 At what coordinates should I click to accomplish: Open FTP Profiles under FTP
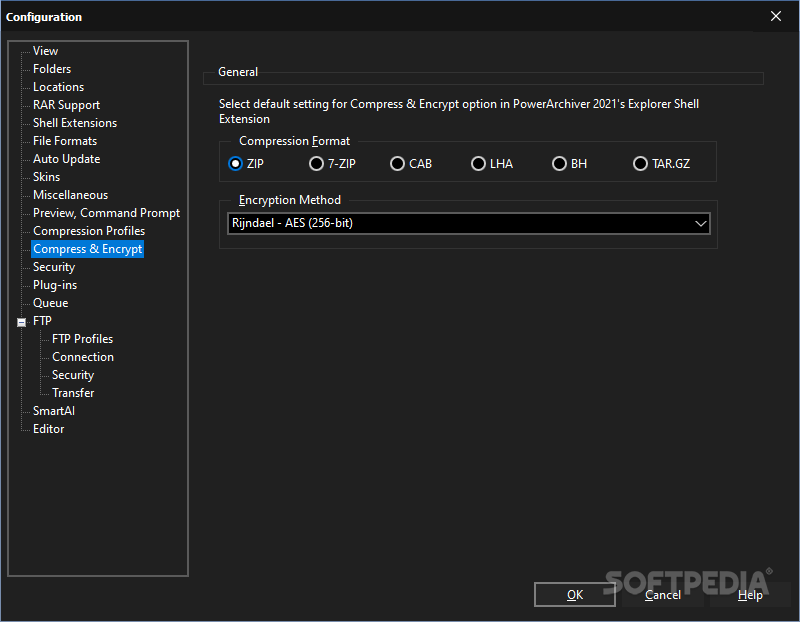pyautogui.click(x=82, y=339)
